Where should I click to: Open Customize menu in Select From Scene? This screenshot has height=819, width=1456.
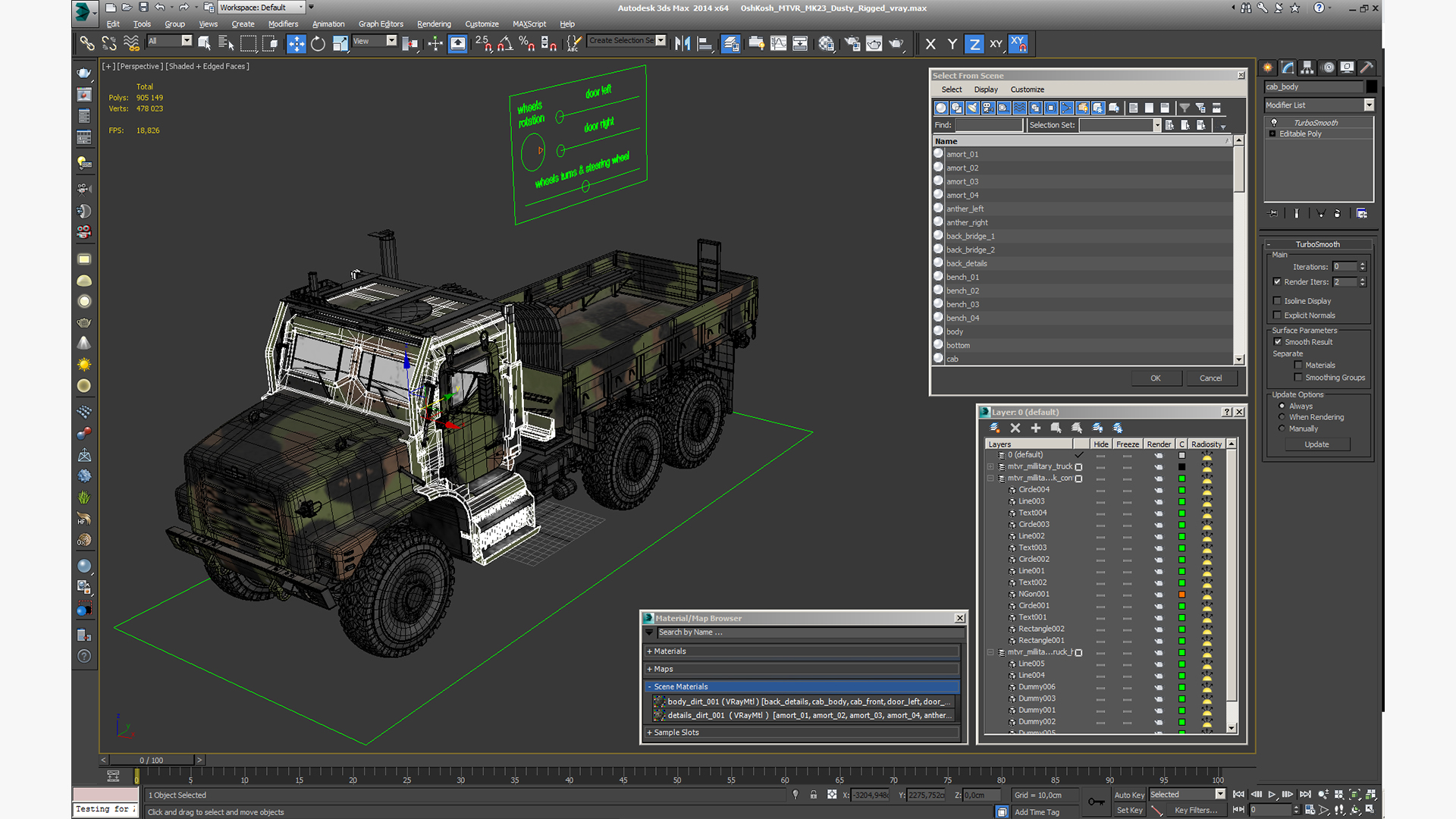coord(1028,89)
